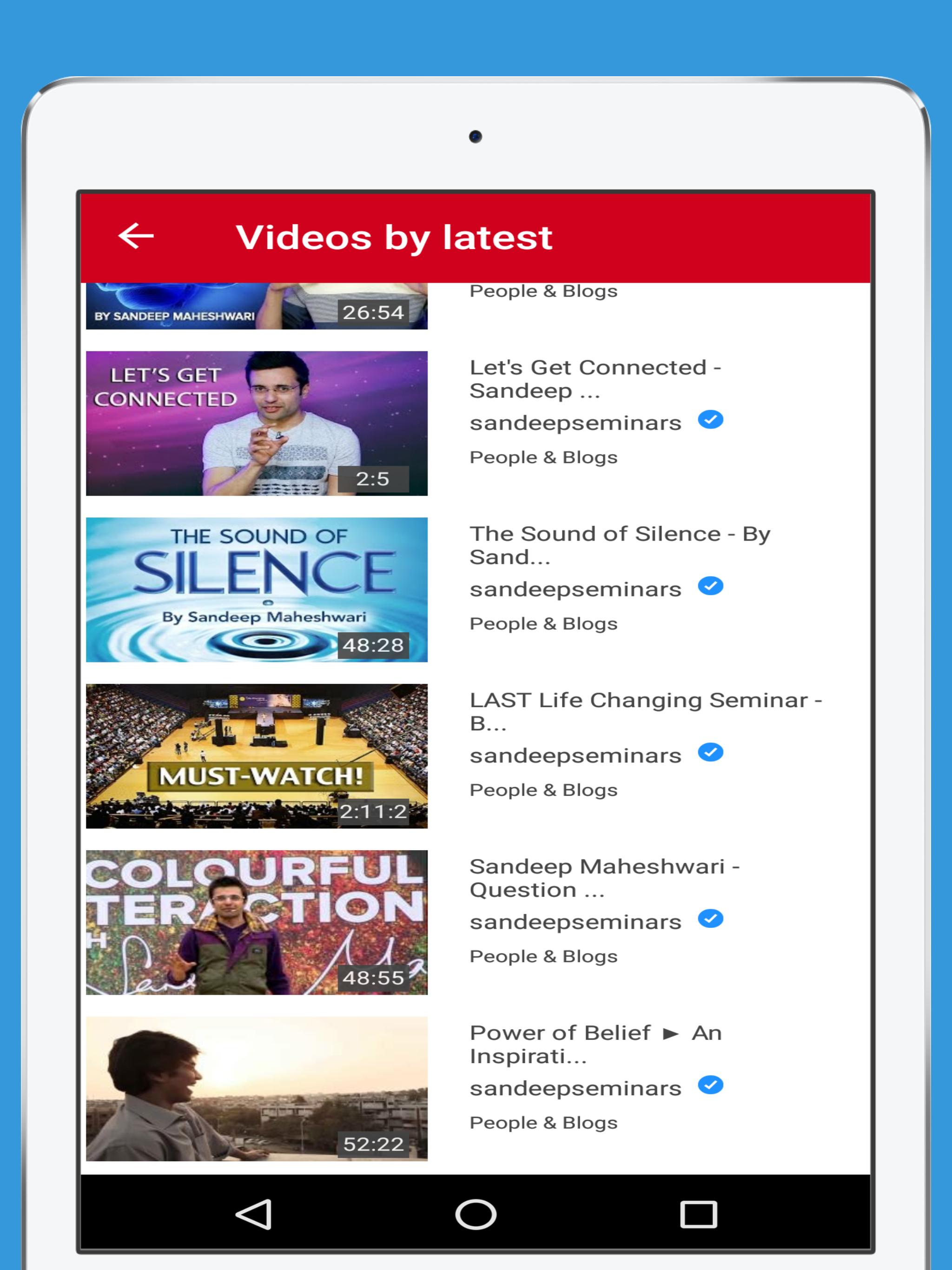The image size is (952, 1270).
Task: Tap the Android back navigation triangle
Action: pos(253,1214)
